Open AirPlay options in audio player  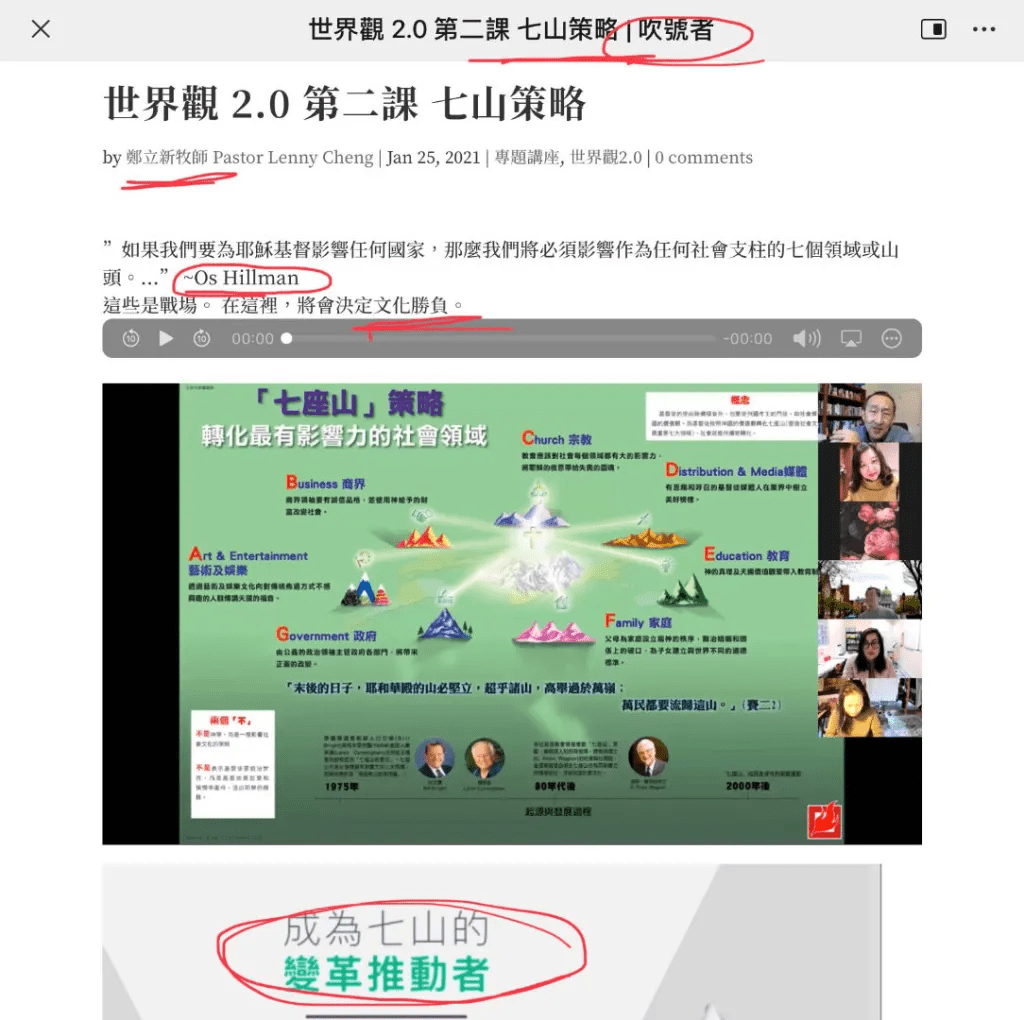pyautogui.click(x=850, y=339)
